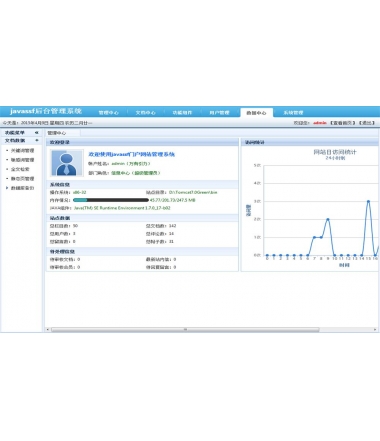
Task: Open 关键词管理 in the sidebar
Action: pos(22,151)
